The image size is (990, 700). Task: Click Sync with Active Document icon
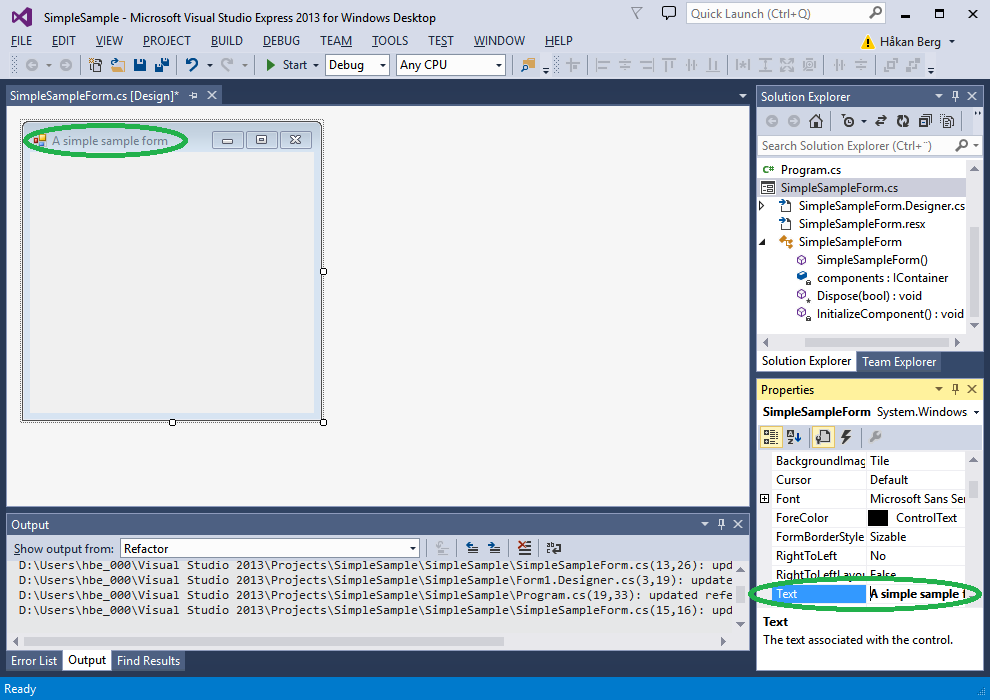click(x=881, y=121)
